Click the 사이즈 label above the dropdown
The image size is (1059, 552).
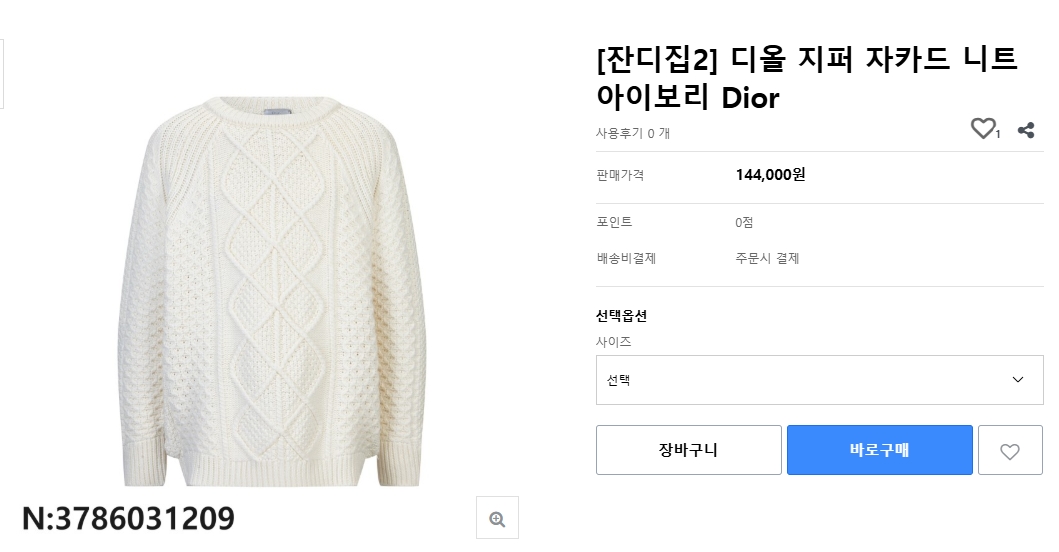tap(613, 342)
